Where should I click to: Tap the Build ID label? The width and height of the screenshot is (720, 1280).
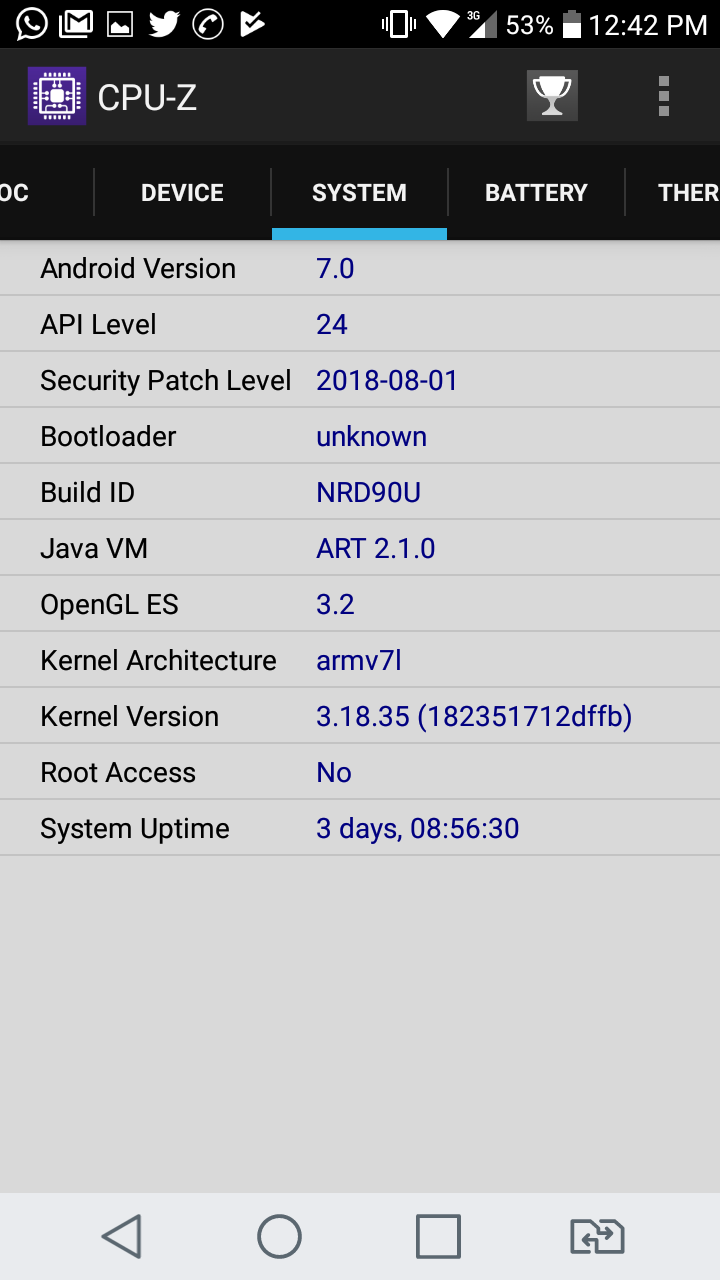(x=87, y=492)
